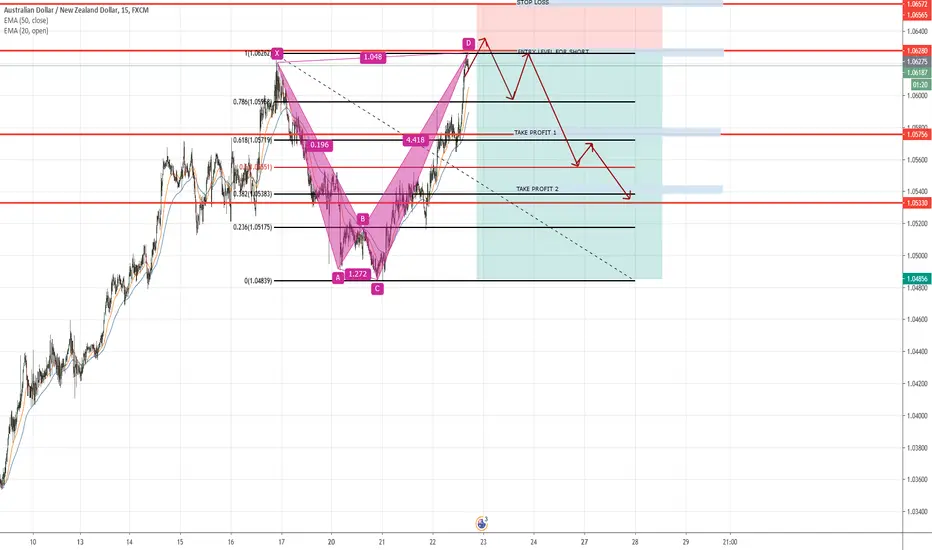Click the 1.03600 price axis value
This screenshot has width=932, height=550.
tap(917, 480)
